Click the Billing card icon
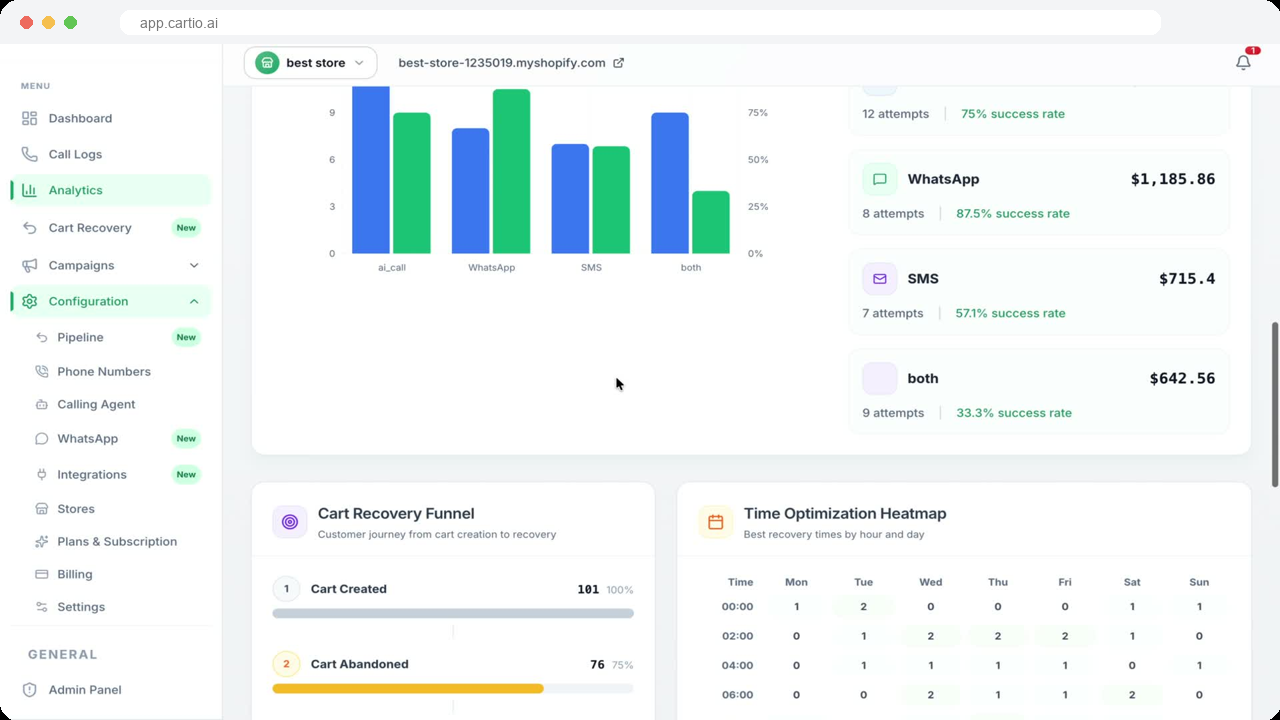Image resolution: width=1280 pixels, height=720 pixels. [x=41, y=574]
